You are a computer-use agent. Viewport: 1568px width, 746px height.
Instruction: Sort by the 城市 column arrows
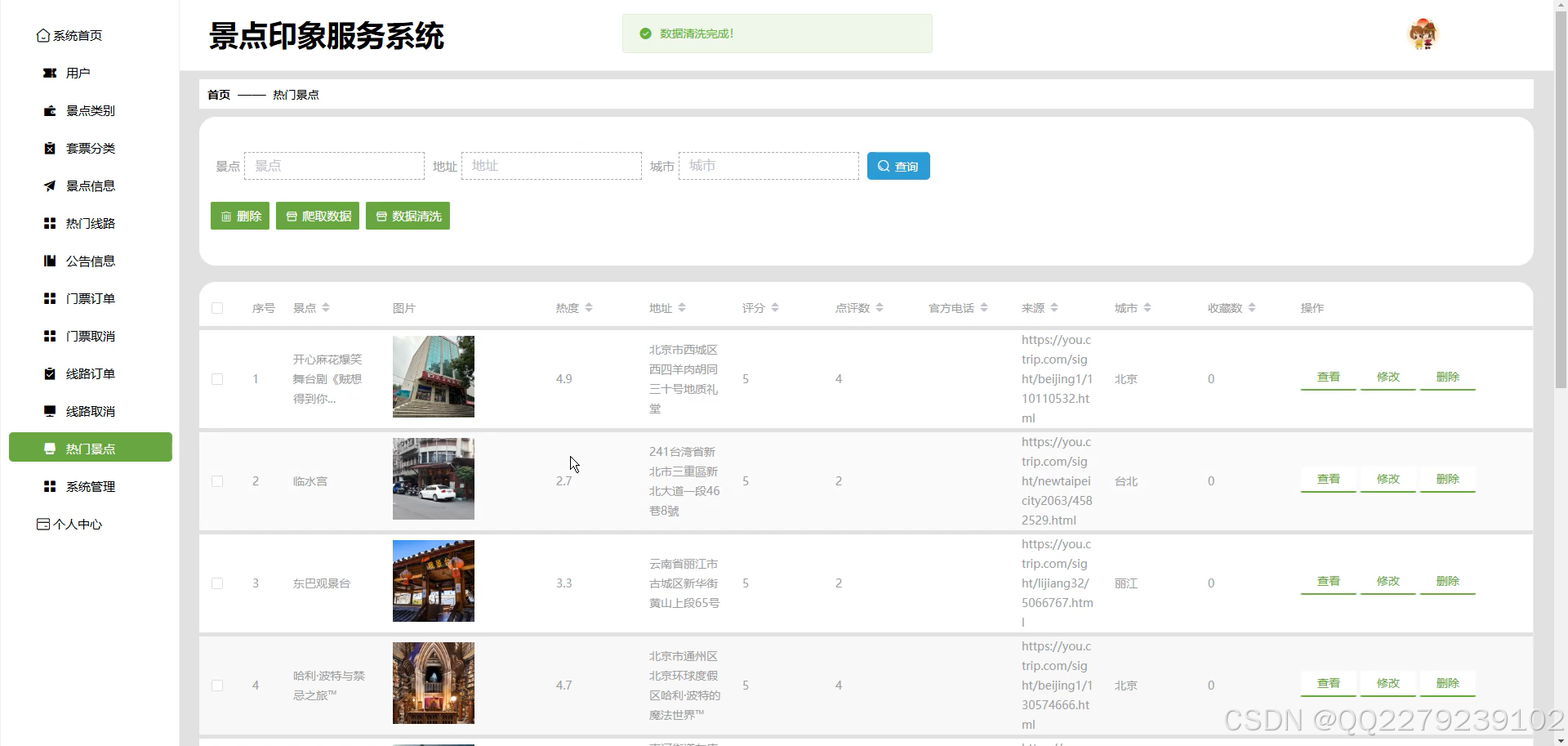[x=1147, y=308]
